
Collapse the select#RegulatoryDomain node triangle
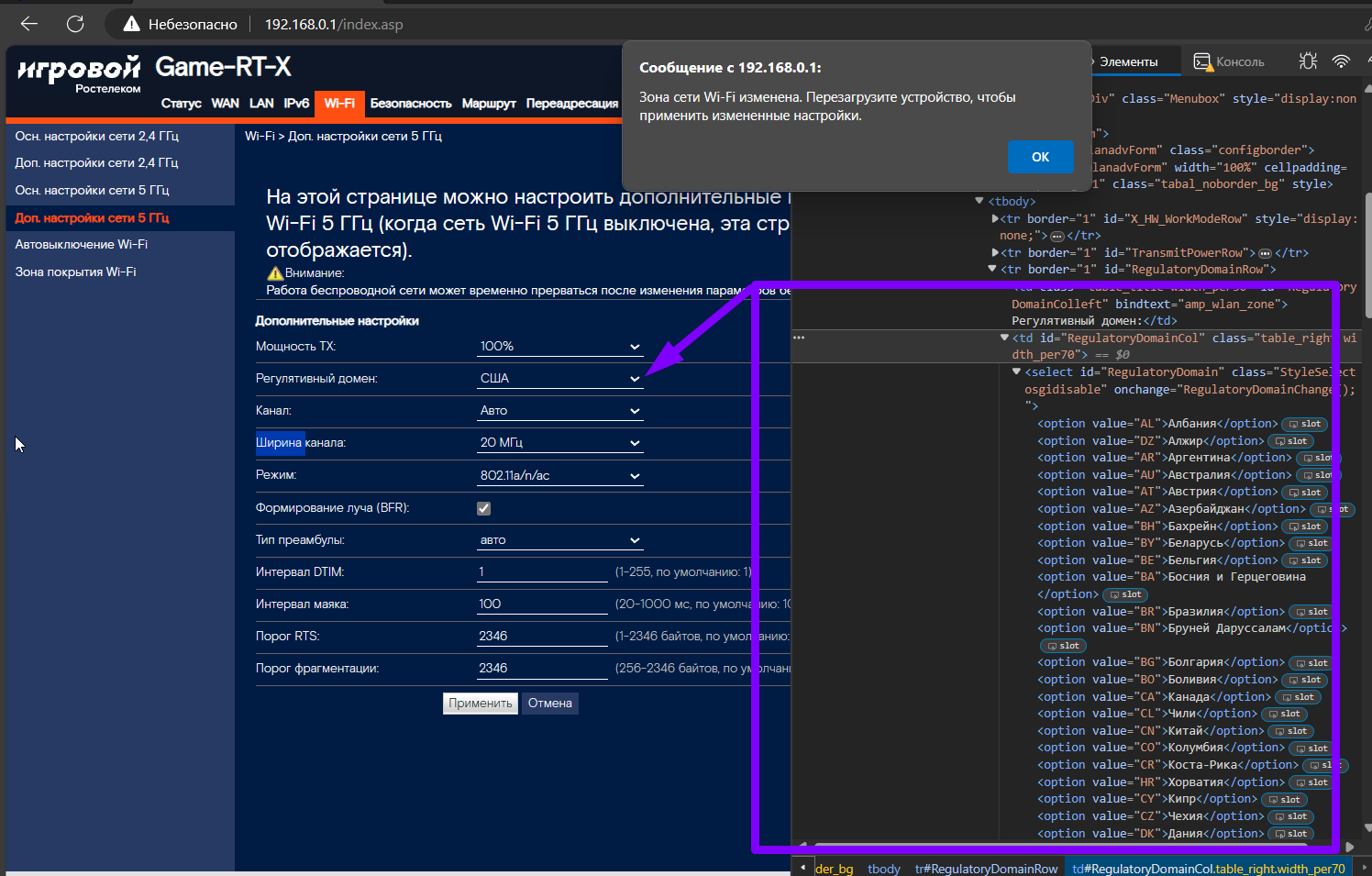[1016, 371]
